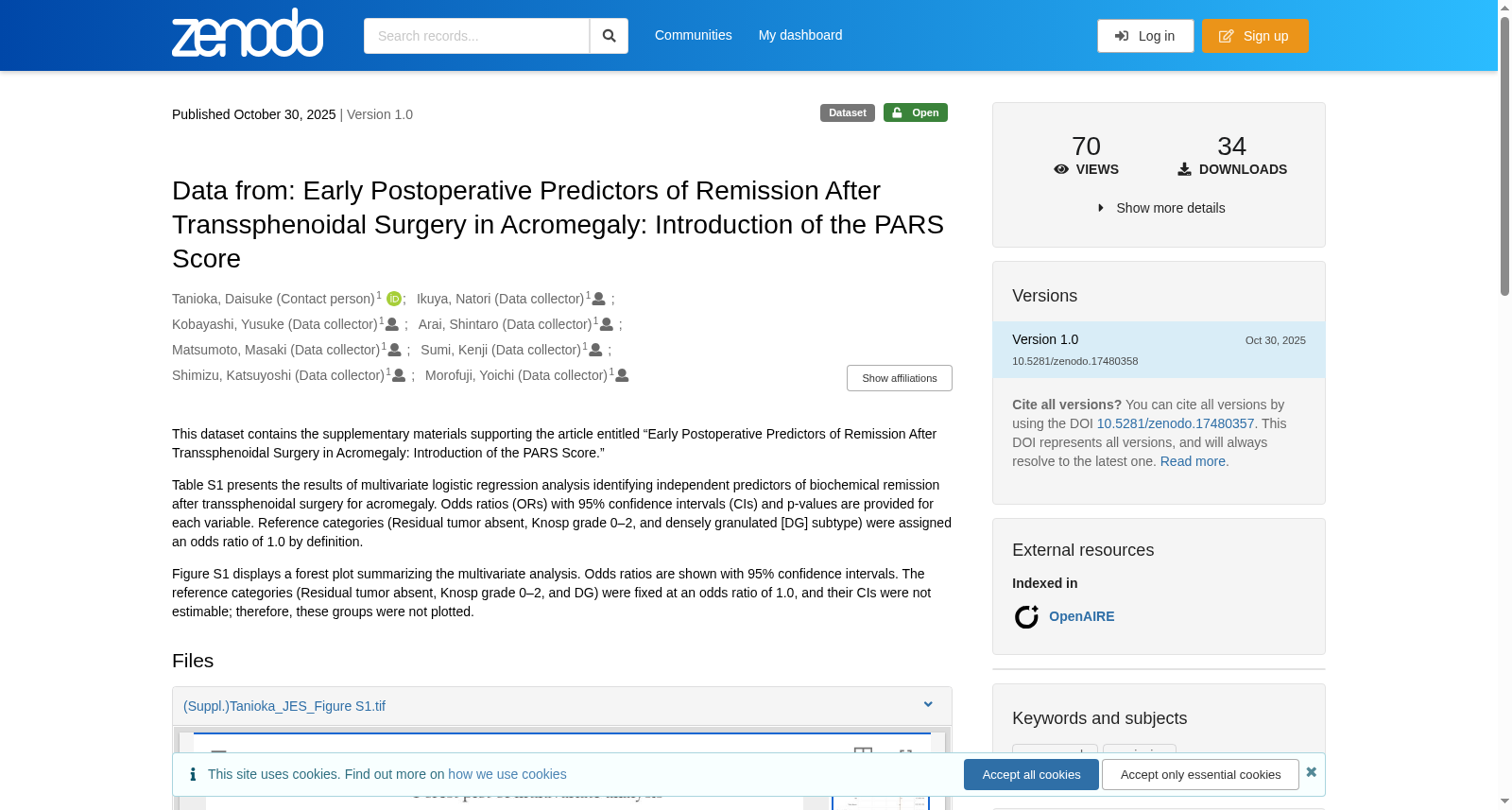Click the Log in button
The height and width of the screenshot is (810, 1512).
click(1145, 36)
